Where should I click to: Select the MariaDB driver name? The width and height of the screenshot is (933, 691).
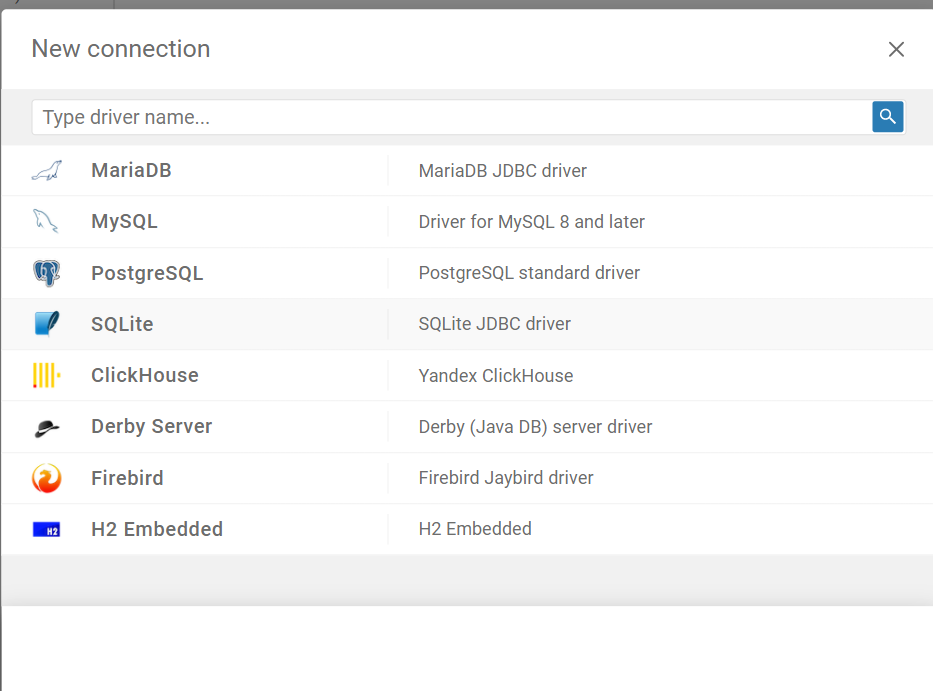pos(132,171)
